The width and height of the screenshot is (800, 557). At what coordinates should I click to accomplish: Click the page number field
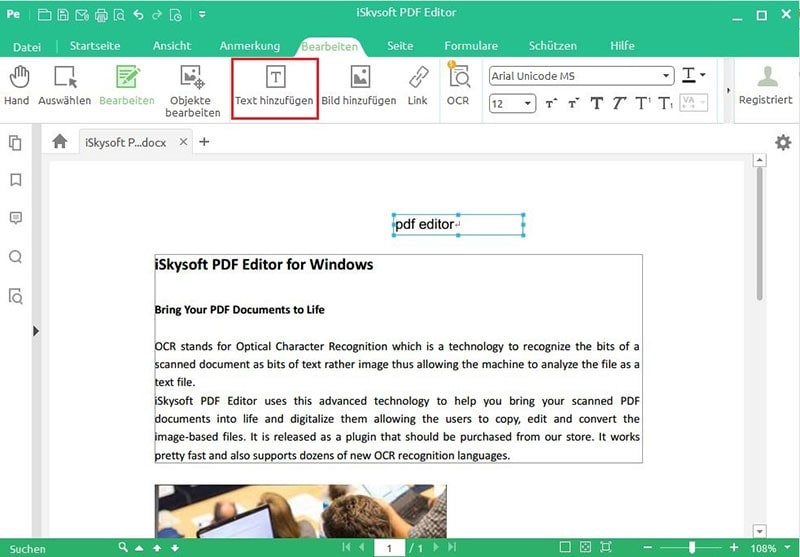[x=389, y=548]
